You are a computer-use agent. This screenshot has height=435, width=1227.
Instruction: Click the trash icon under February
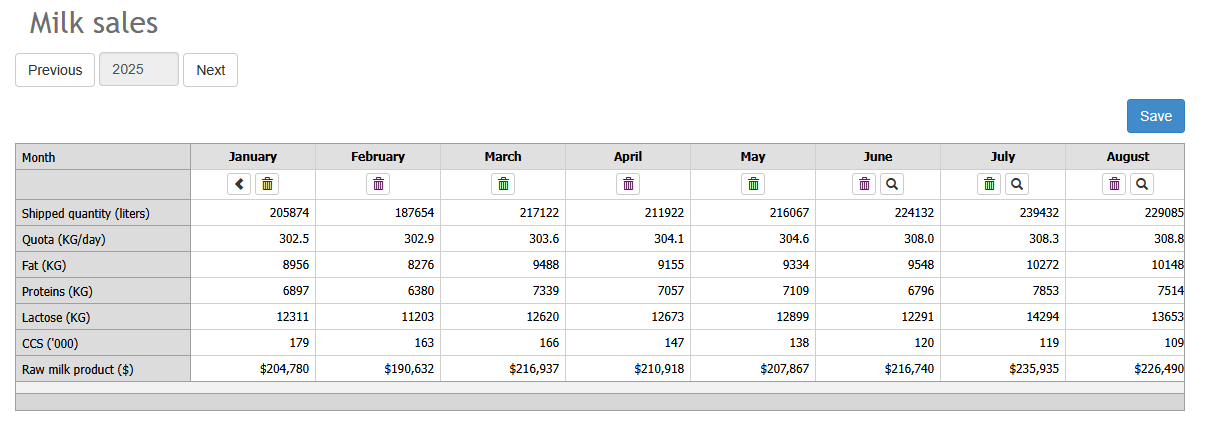(x=378, y=184)
